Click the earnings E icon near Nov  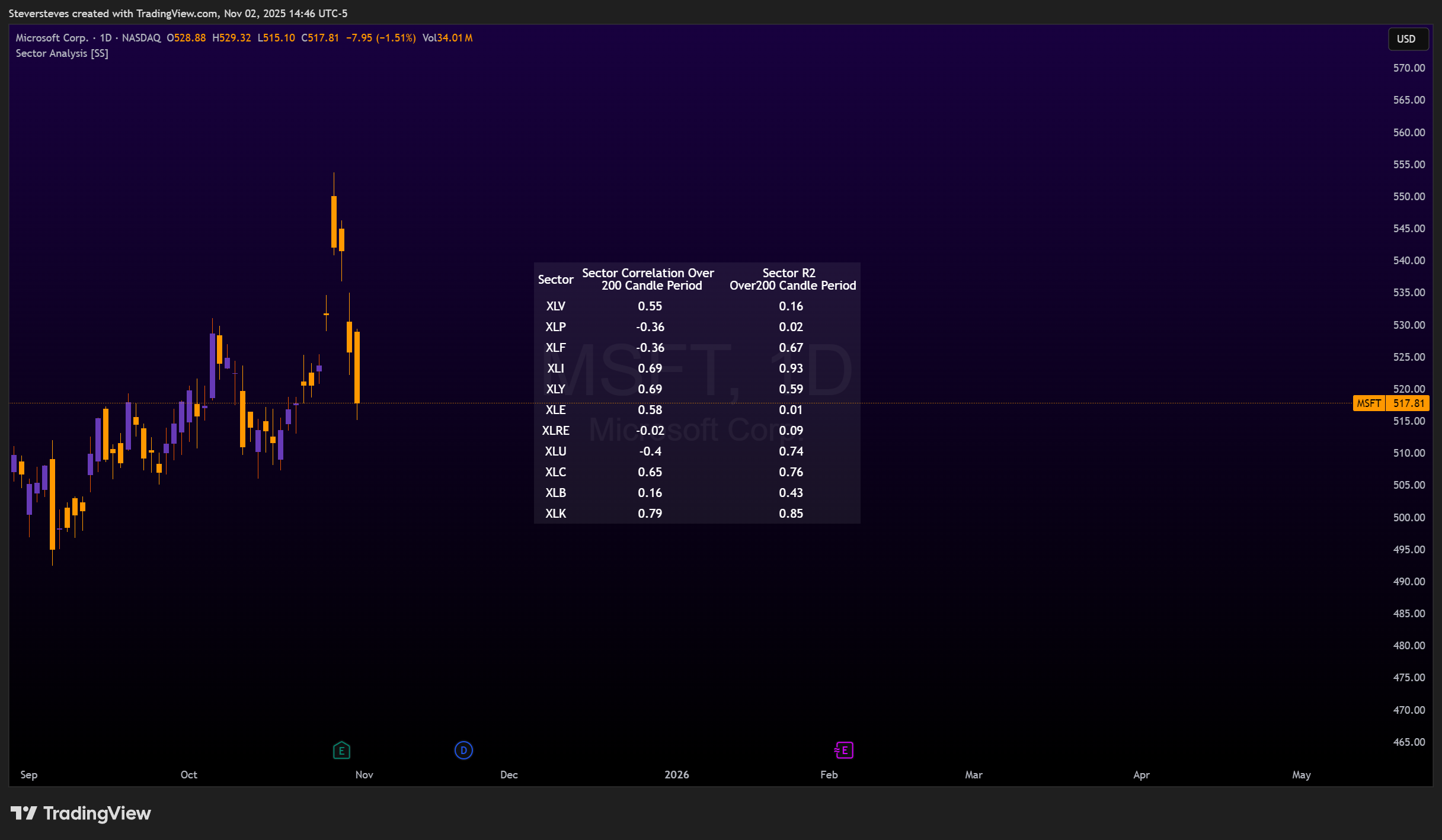coord(341,751)
